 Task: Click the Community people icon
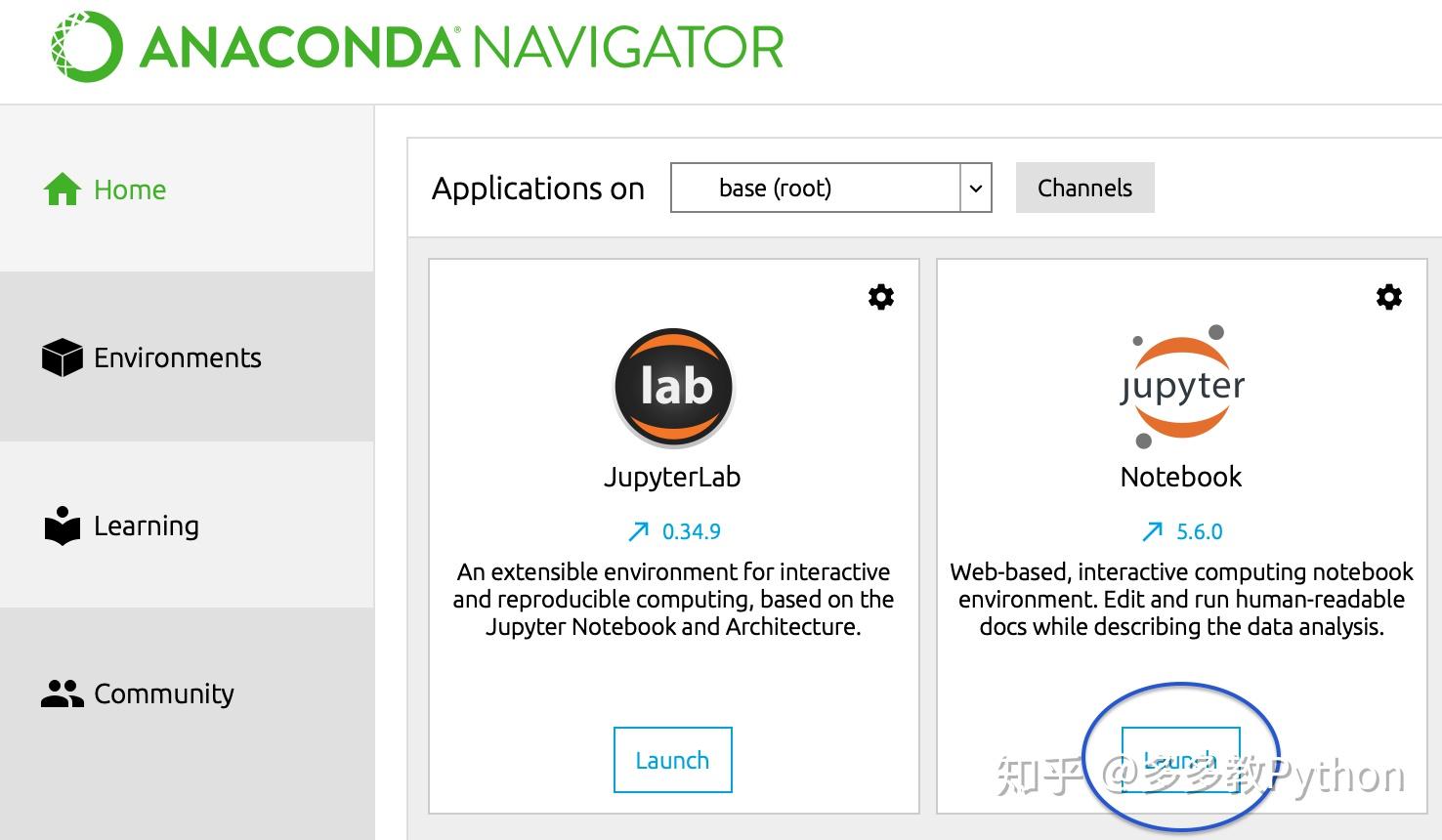point(63,693)
